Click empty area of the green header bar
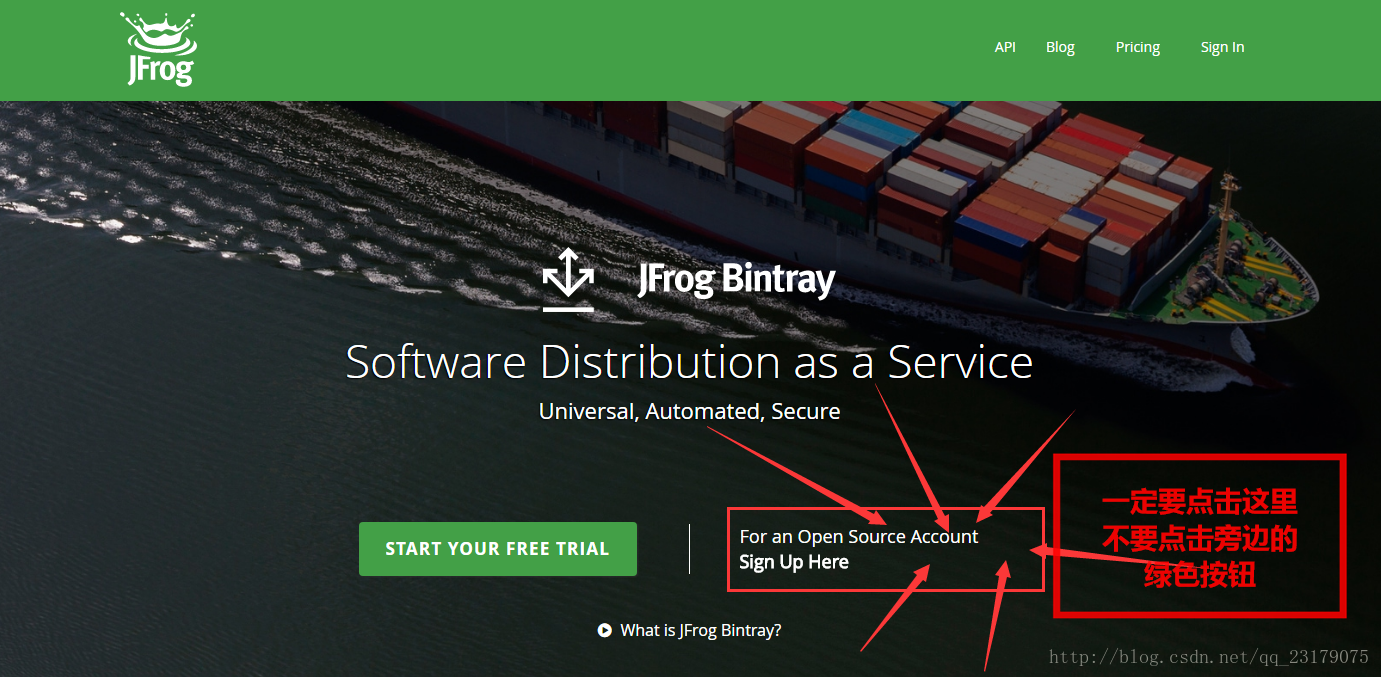 [600, 50]
